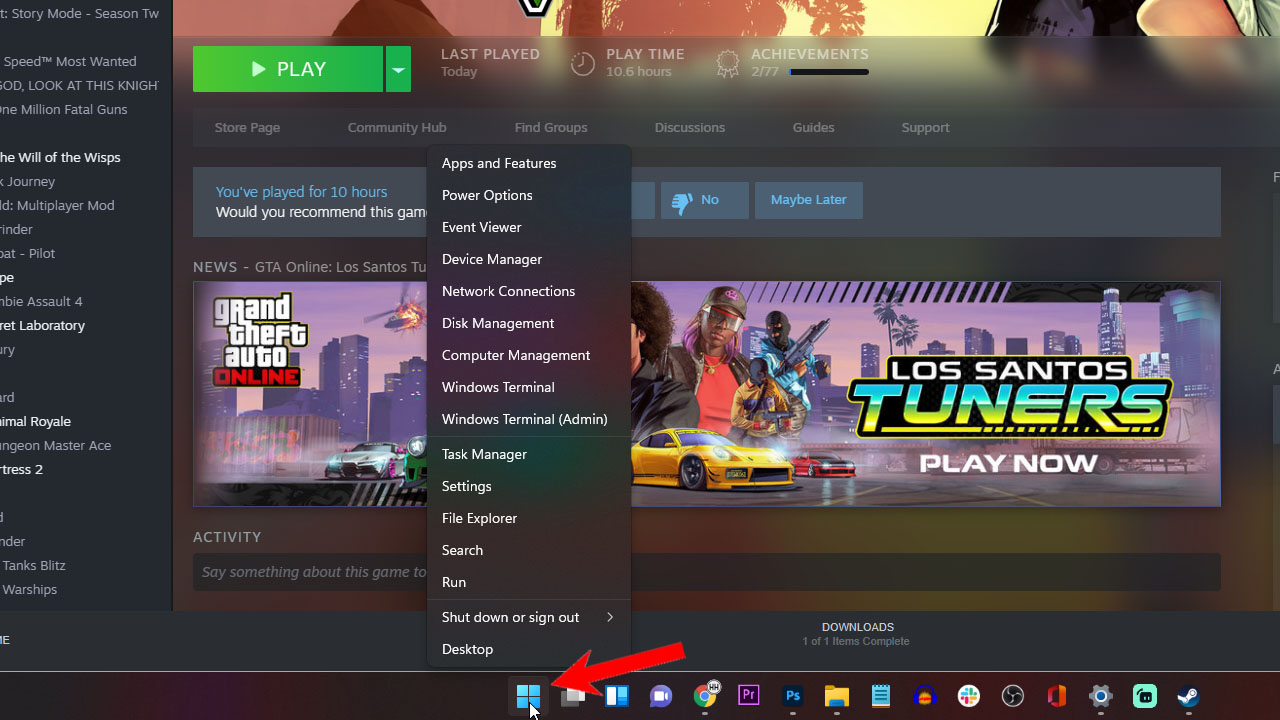
Task: Open Slack from the taskbar
Action: (x=968, y=696)
